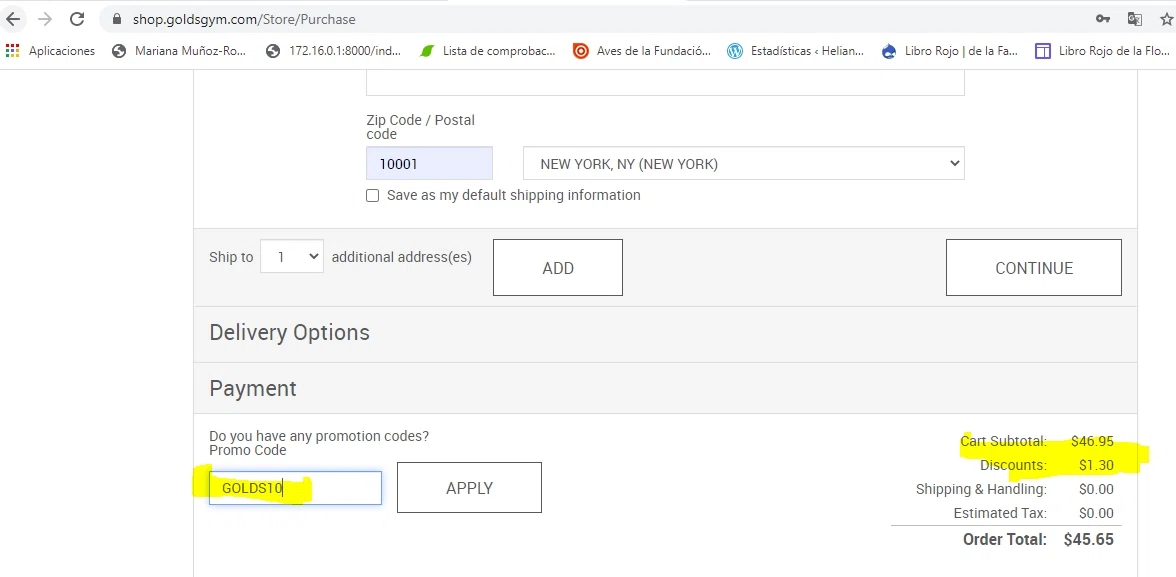Screen dimensions: 1176x577
Task: Expand the Payment section header
Action: click(253, 389)
